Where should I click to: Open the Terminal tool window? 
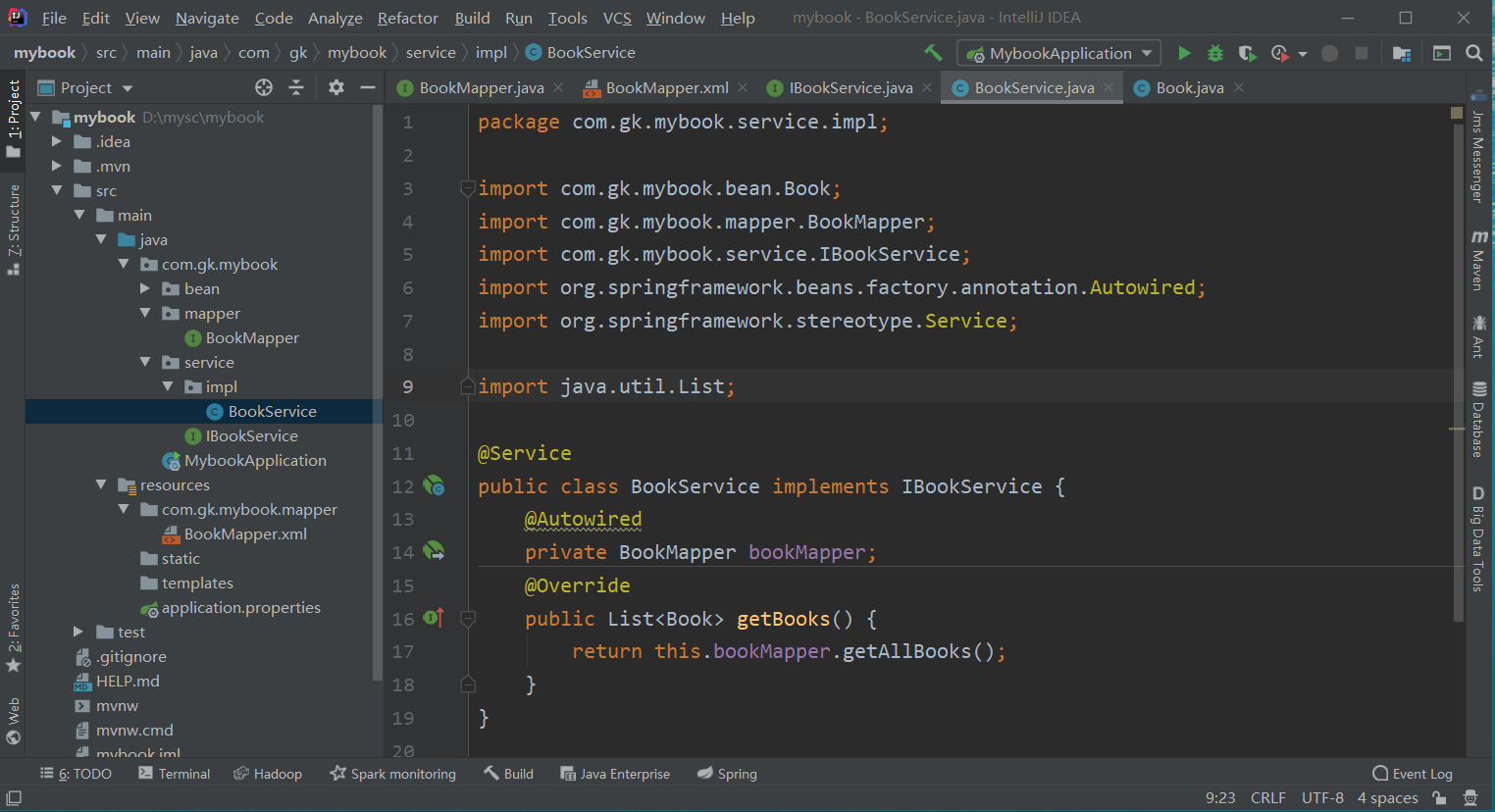[175, 774]
